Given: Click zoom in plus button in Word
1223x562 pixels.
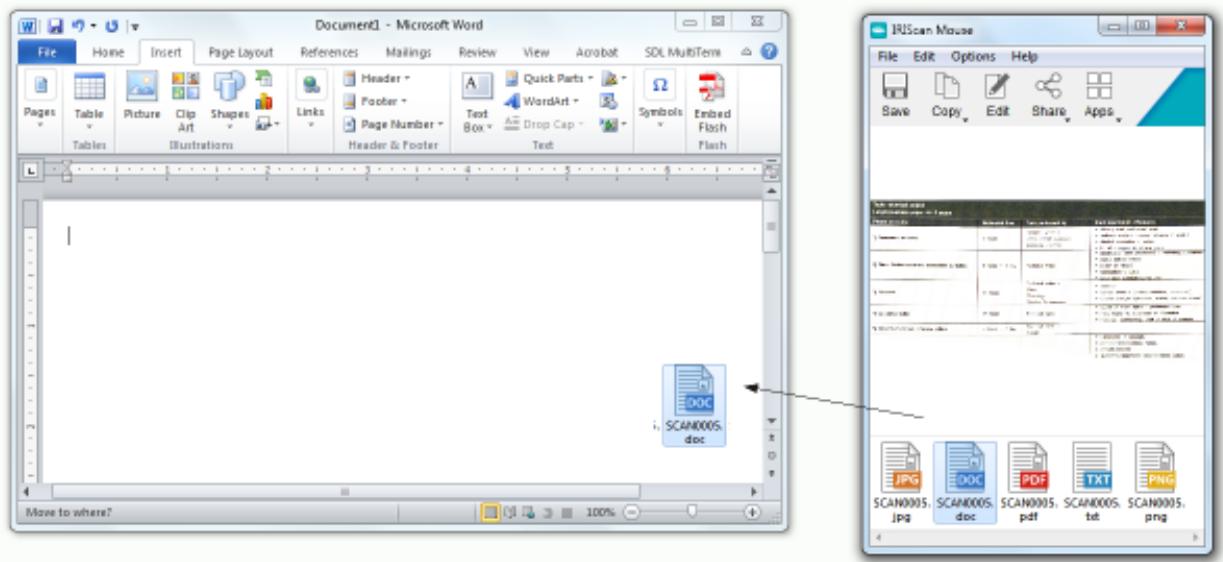Looking at the screenshot, I should pos(752,512).
